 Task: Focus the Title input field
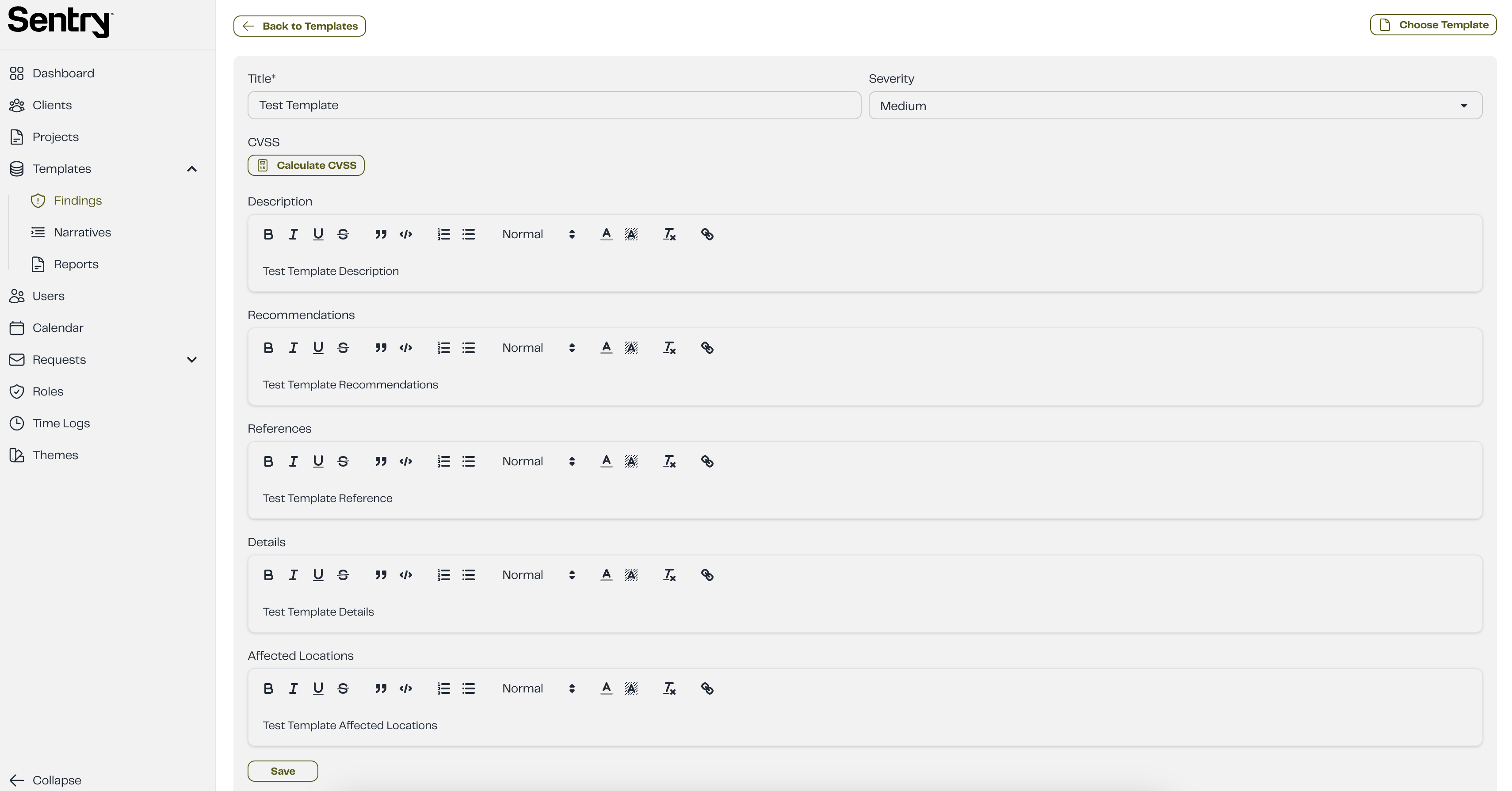pos(554,105)
